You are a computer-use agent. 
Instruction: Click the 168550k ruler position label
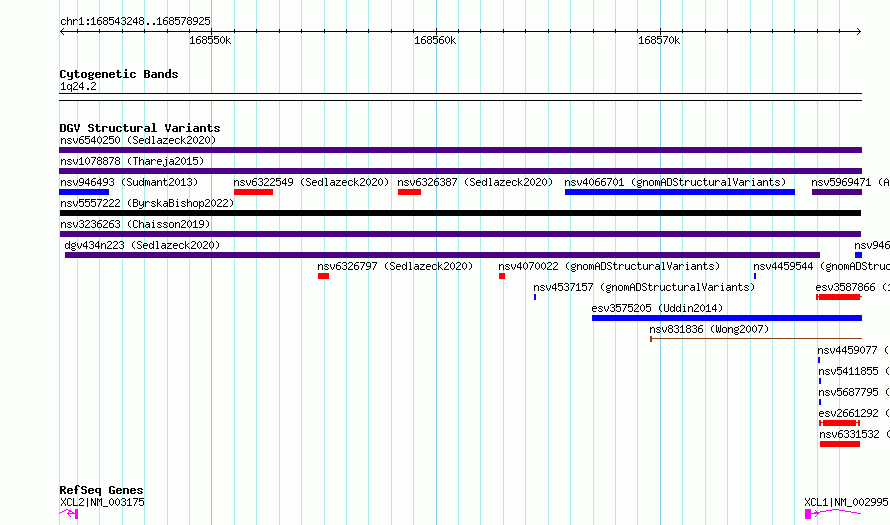(x=210, y=41)
